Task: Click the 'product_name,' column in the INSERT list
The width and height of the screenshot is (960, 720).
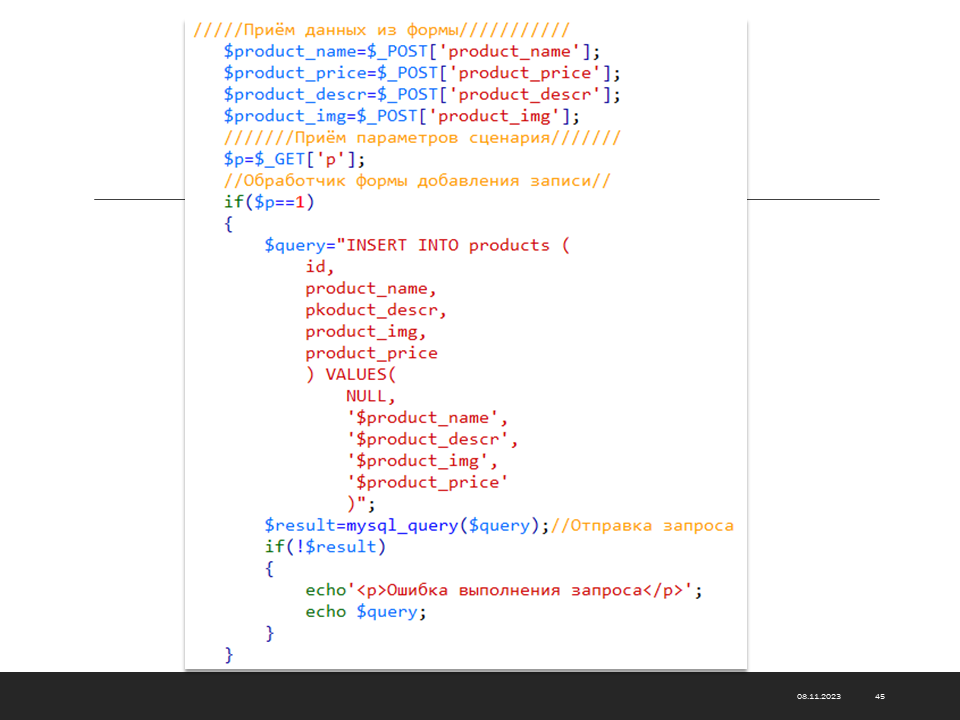Action: click(370, 288)
